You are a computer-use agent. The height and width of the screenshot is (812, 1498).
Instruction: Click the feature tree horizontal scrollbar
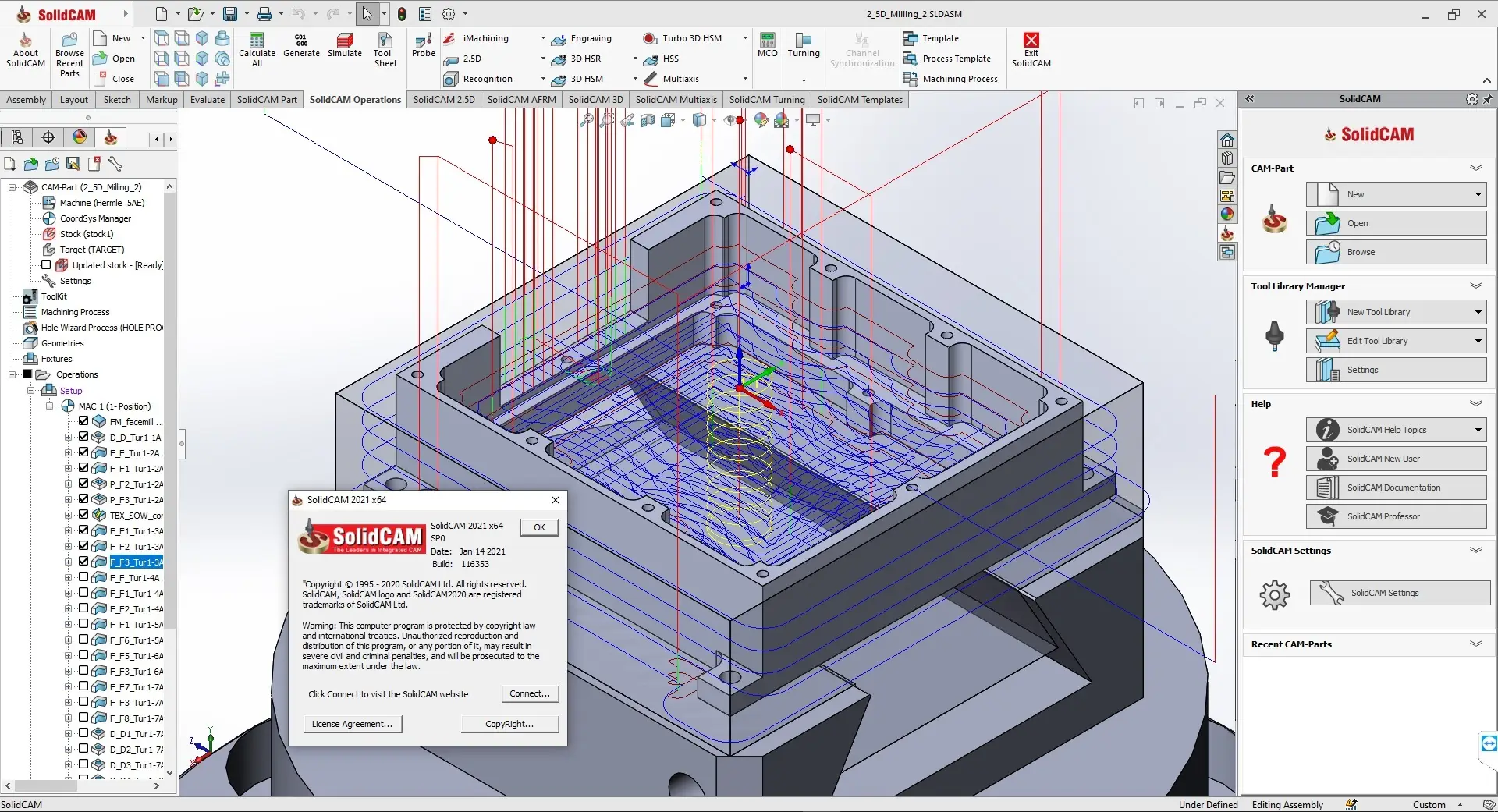click(x=45, y=785)
